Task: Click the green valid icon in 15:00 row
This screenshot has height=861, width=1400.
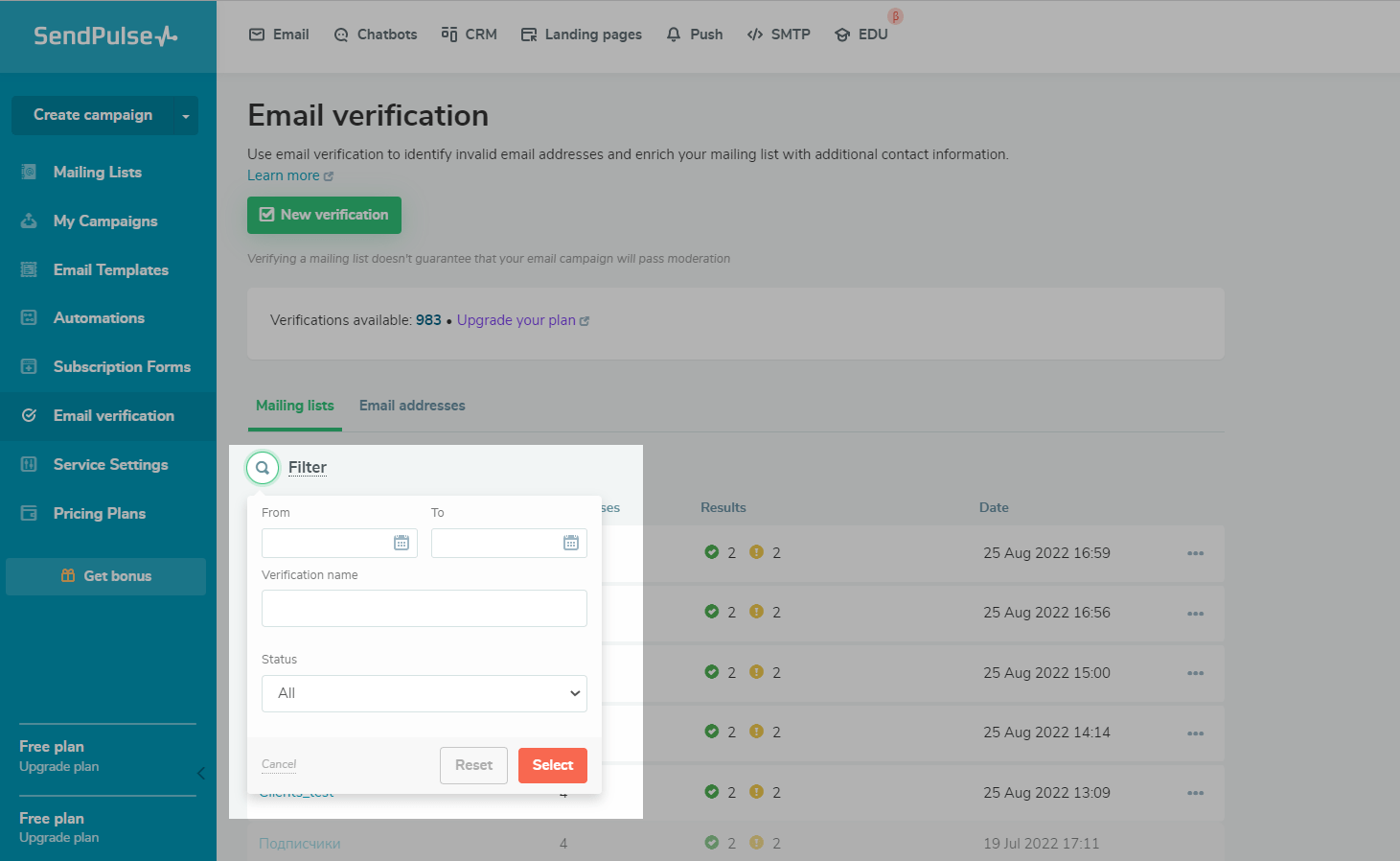Action: pyautogui.click(x=712, y=672)
